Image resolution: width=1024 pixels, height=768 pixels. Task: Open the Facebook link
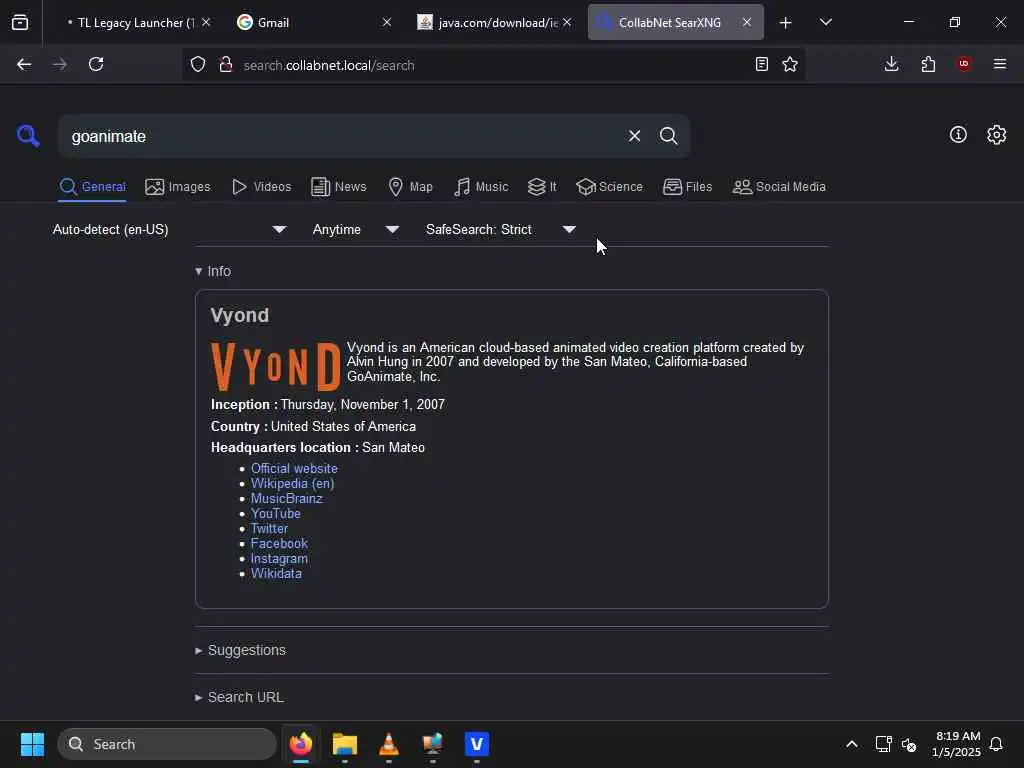click(x=279, y=543)
